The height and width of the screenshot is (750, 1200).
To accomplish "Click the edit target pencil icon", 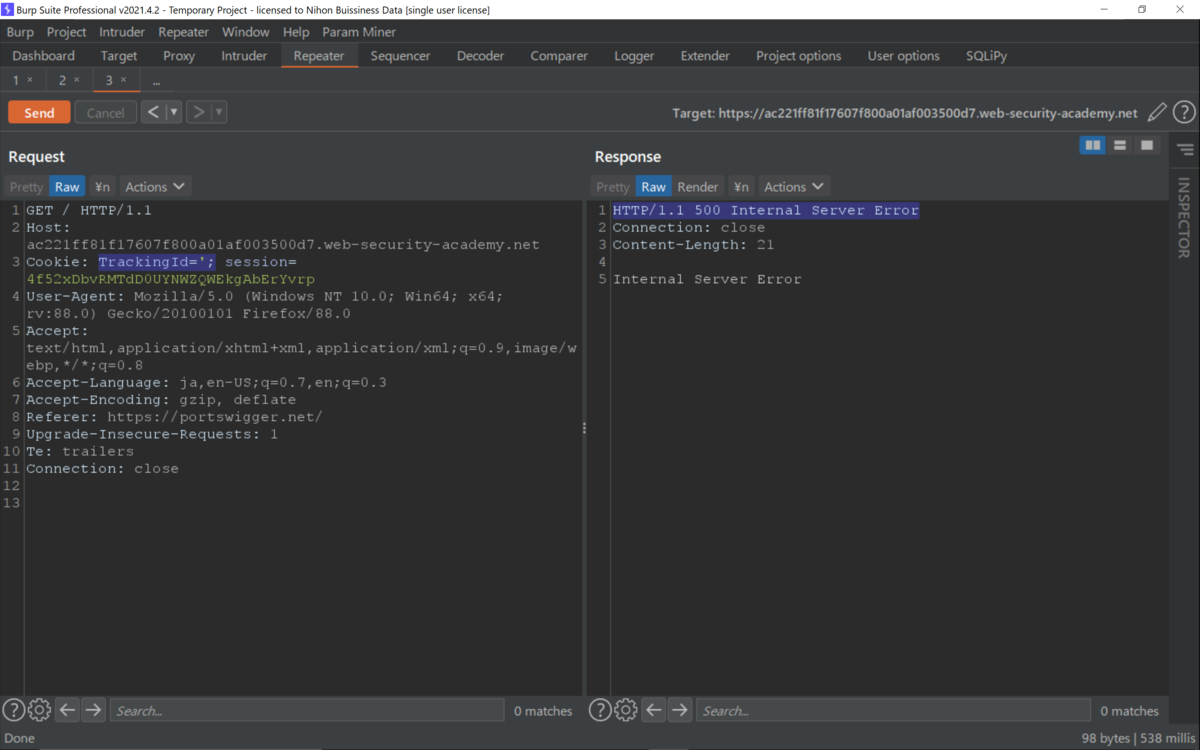I will (x=1157, y=112).
